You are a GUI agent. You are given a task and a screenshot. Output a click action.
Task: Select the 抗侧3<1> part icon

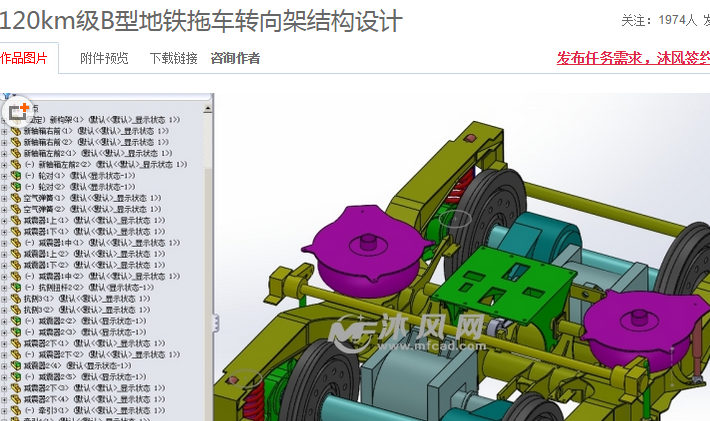coord(16,298)
